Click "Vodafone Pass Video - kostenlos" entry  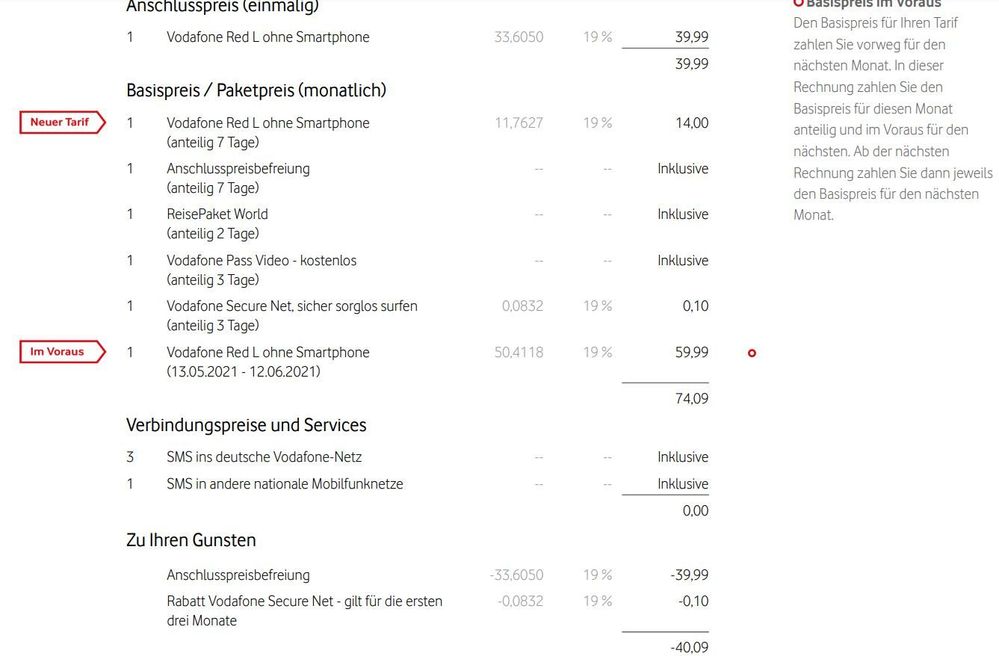(261, 260)
